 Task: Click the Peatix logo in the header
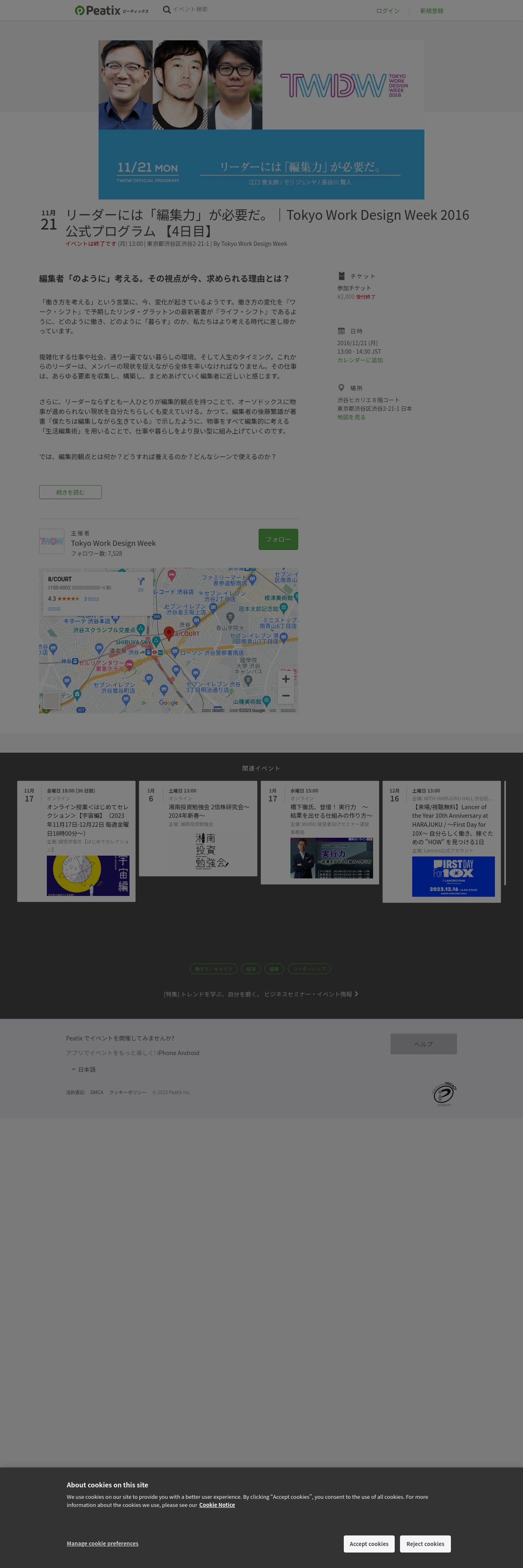[112, 10]
